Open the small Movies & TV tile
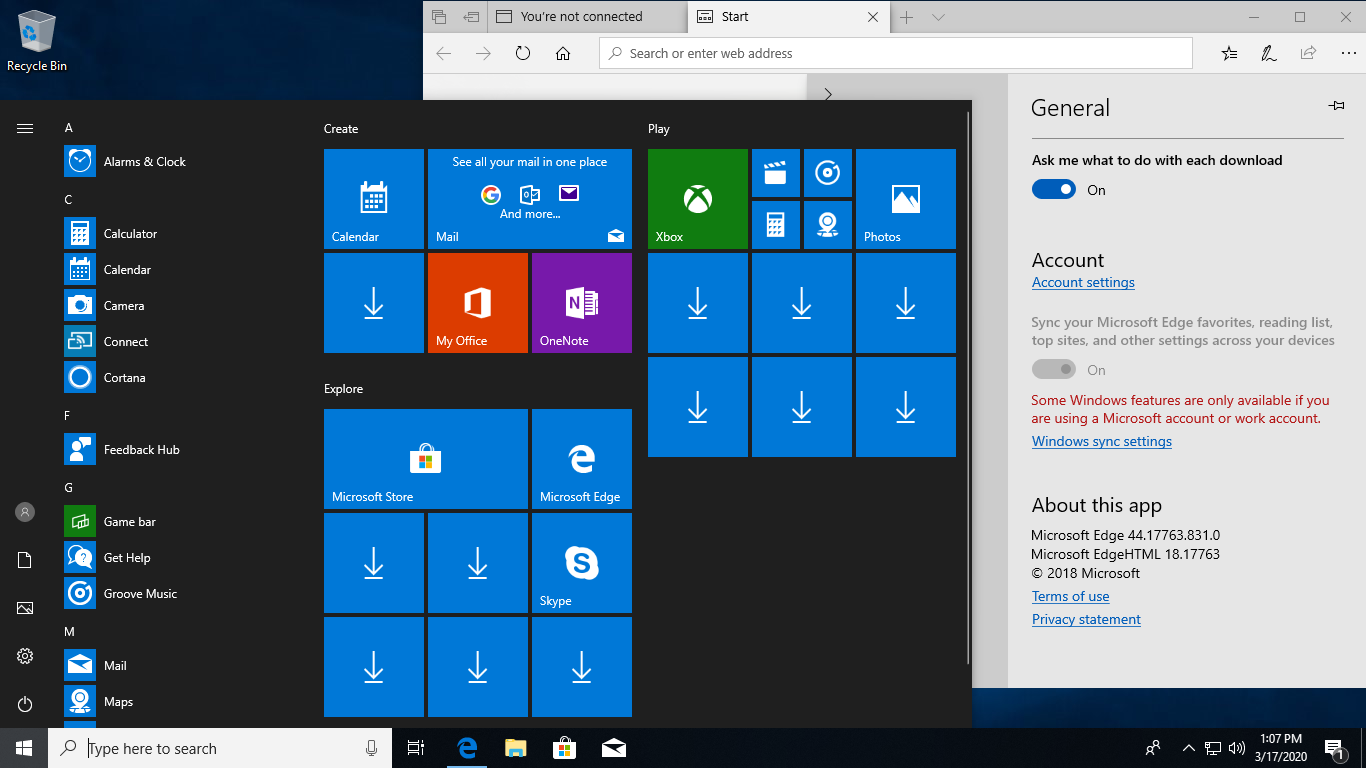This screenshot has height=768, width=1366. (776, 173)
